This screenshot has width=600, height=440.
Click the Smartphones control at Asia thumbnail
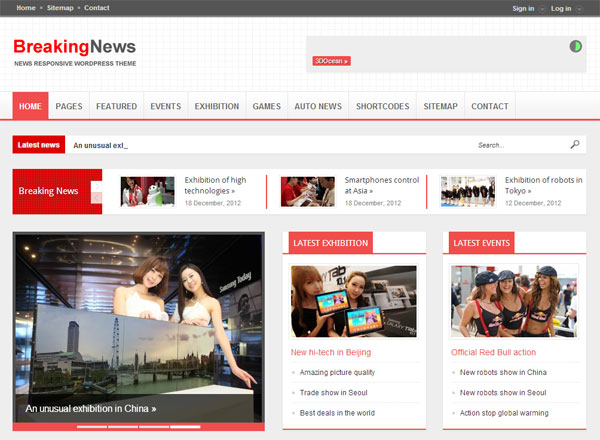click(x=307, y=191)
